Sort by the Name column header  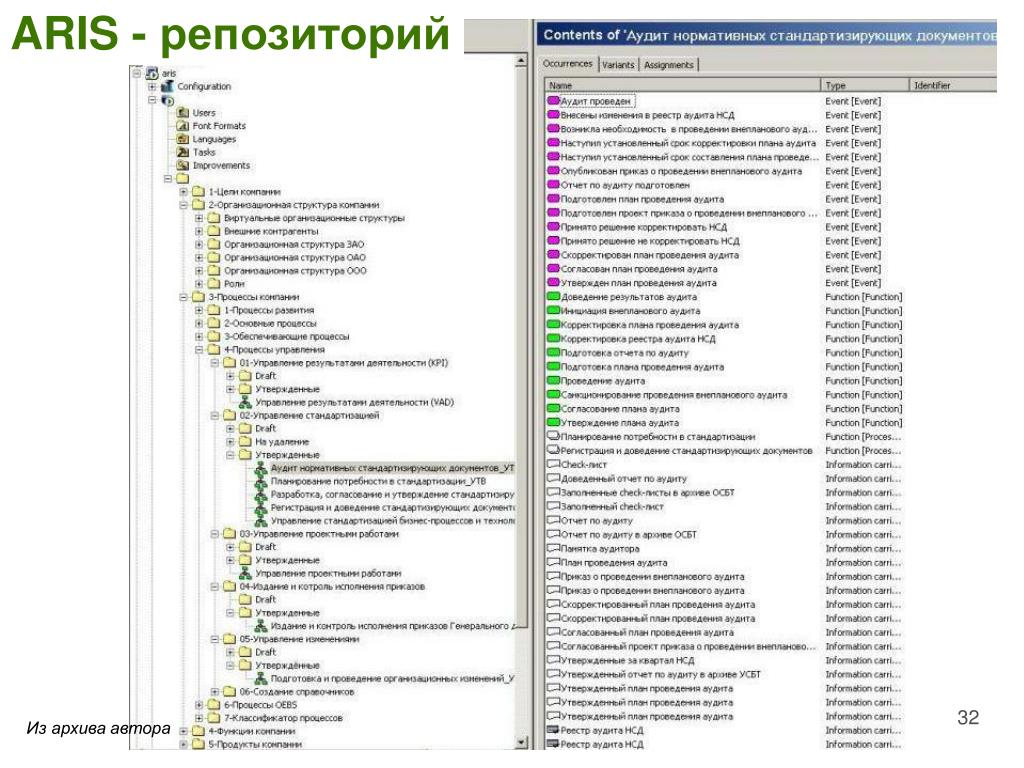pos(682,86)
